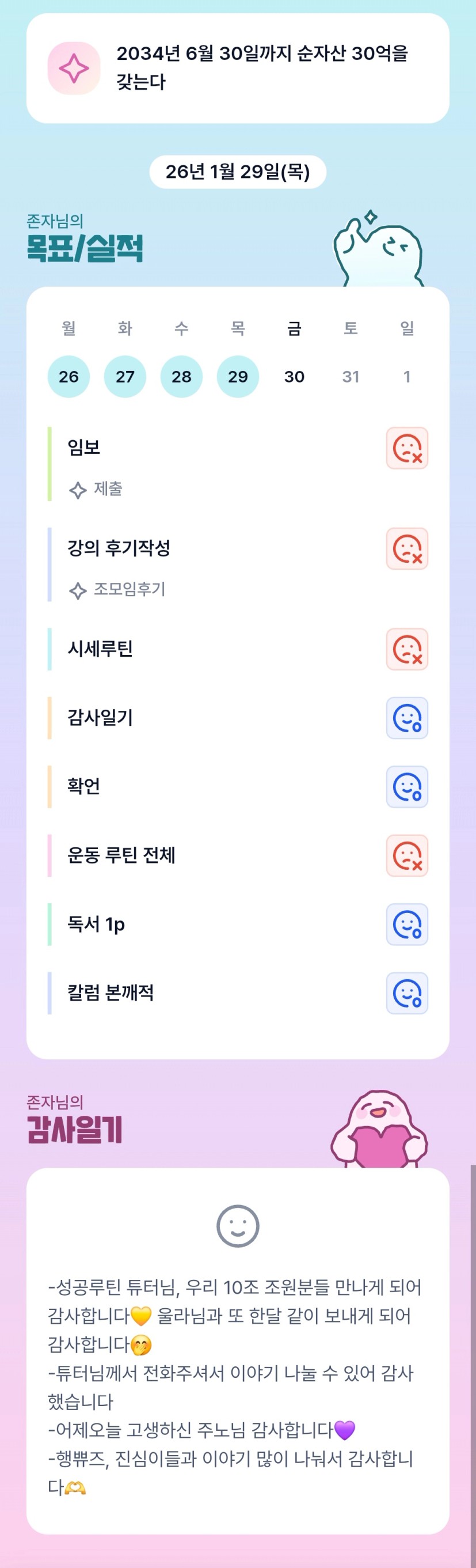Toggle the 칼럼 본깨적 status face
The image size is (476, 1568).
pyautogui.click(x=407, y=993)
